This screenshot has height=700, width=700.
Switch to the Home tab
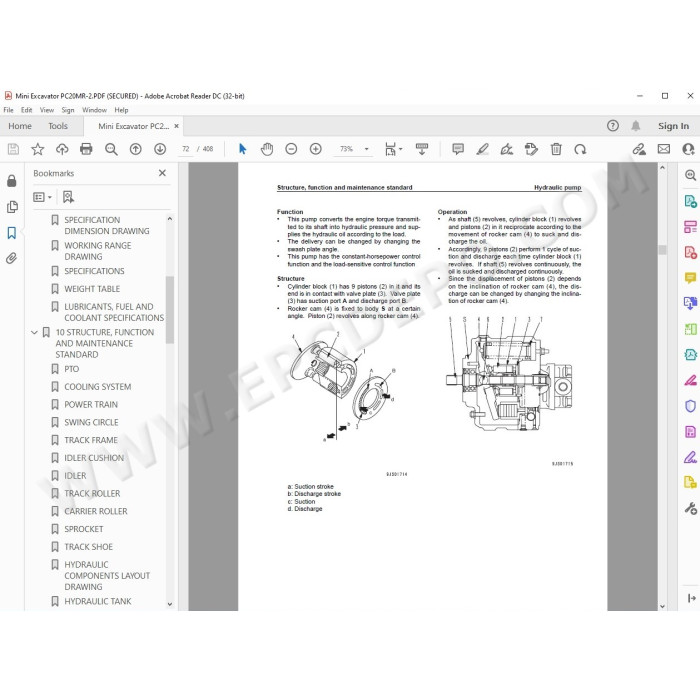pyautogui.click(x=20, y=126)
